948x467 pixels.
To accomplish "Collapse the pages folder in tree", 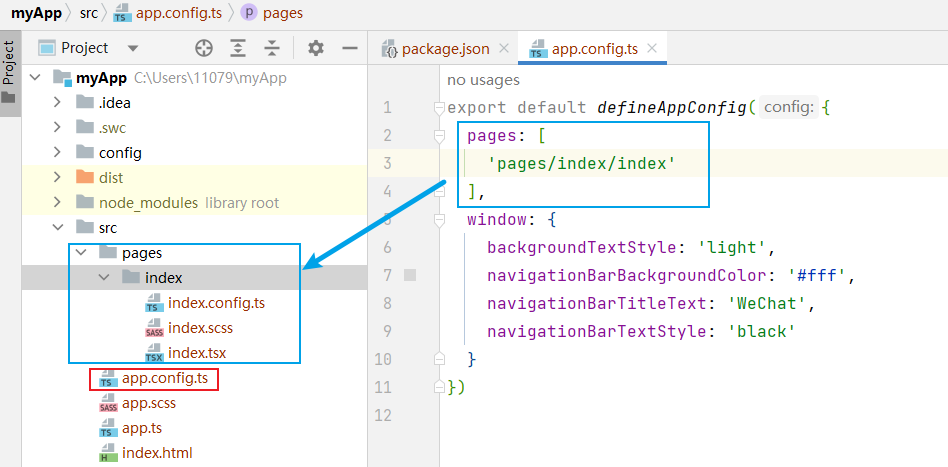I will (x=82, y=253).
